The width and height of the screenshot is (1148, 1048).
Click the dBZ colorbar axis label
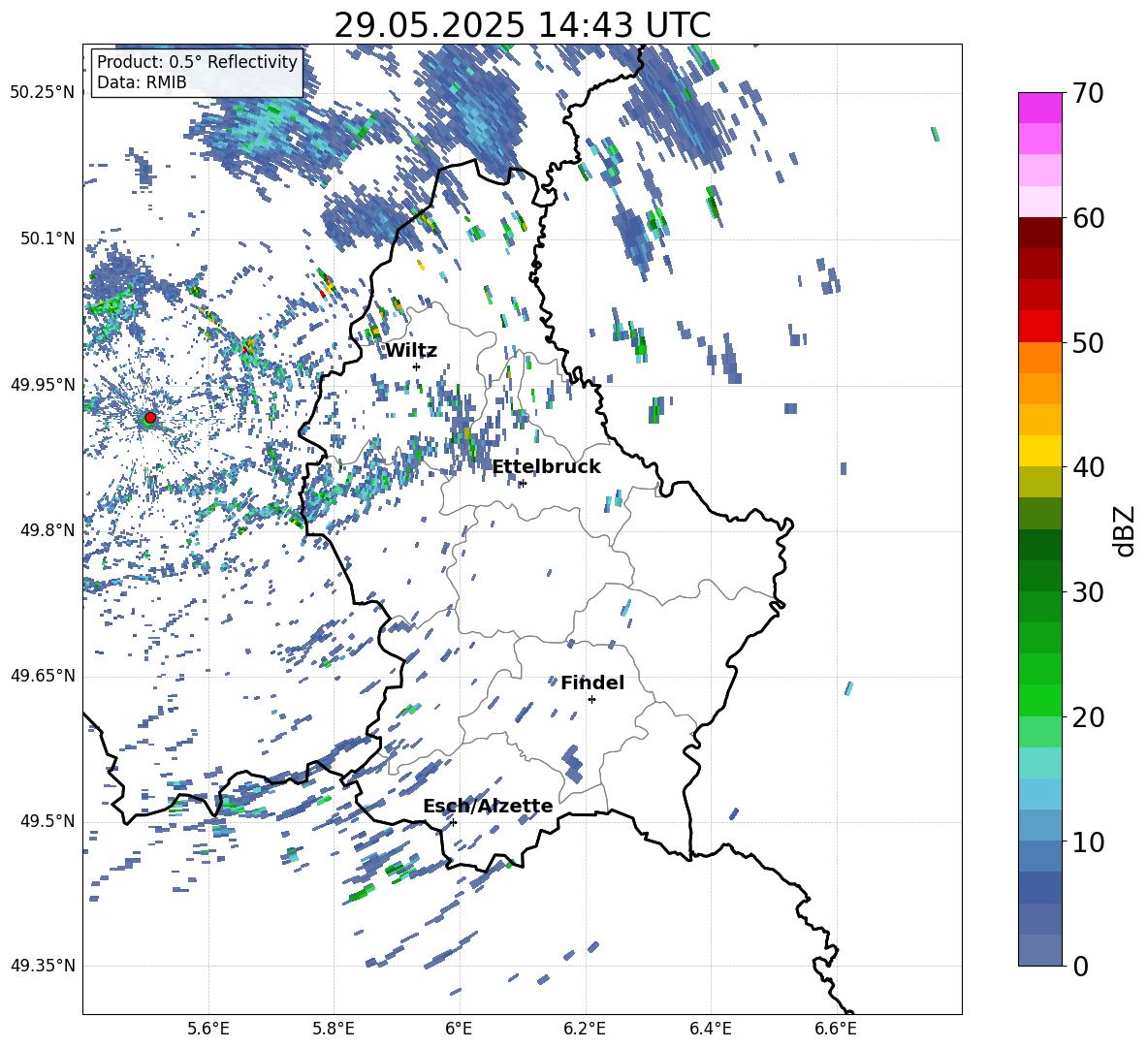pyautogui.click(x=1126, y=530)
